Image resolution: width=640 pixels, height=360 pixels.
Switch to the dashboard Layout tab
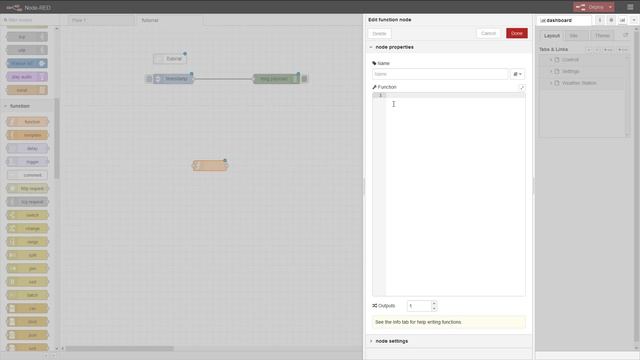click(552, 36)
